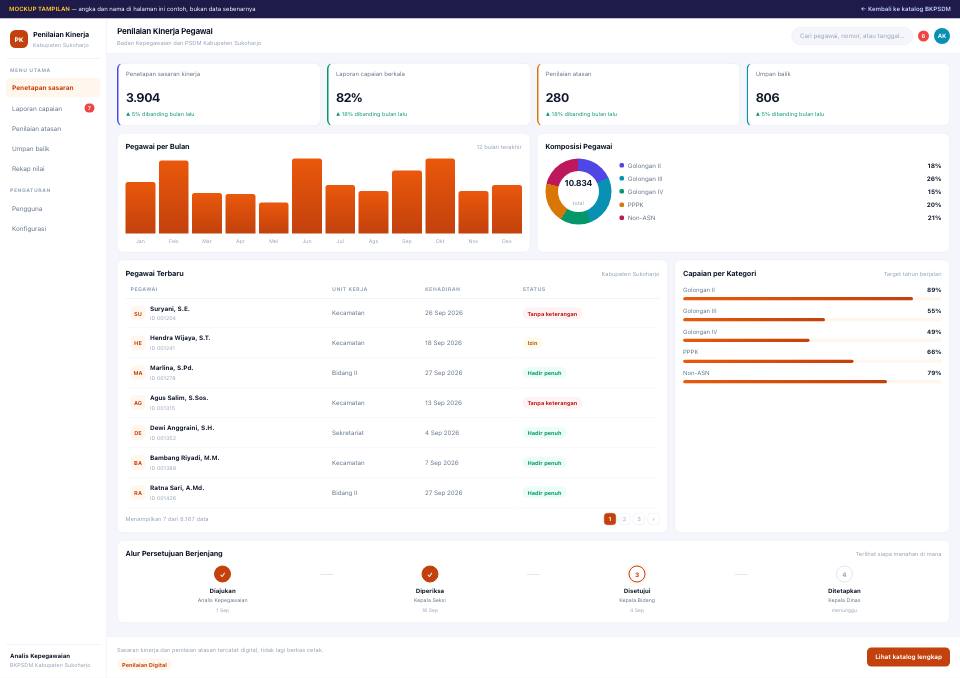The image size is (960, 678).
Task: Open Laporan capaian menu item
Action: [x=53, y=108]
